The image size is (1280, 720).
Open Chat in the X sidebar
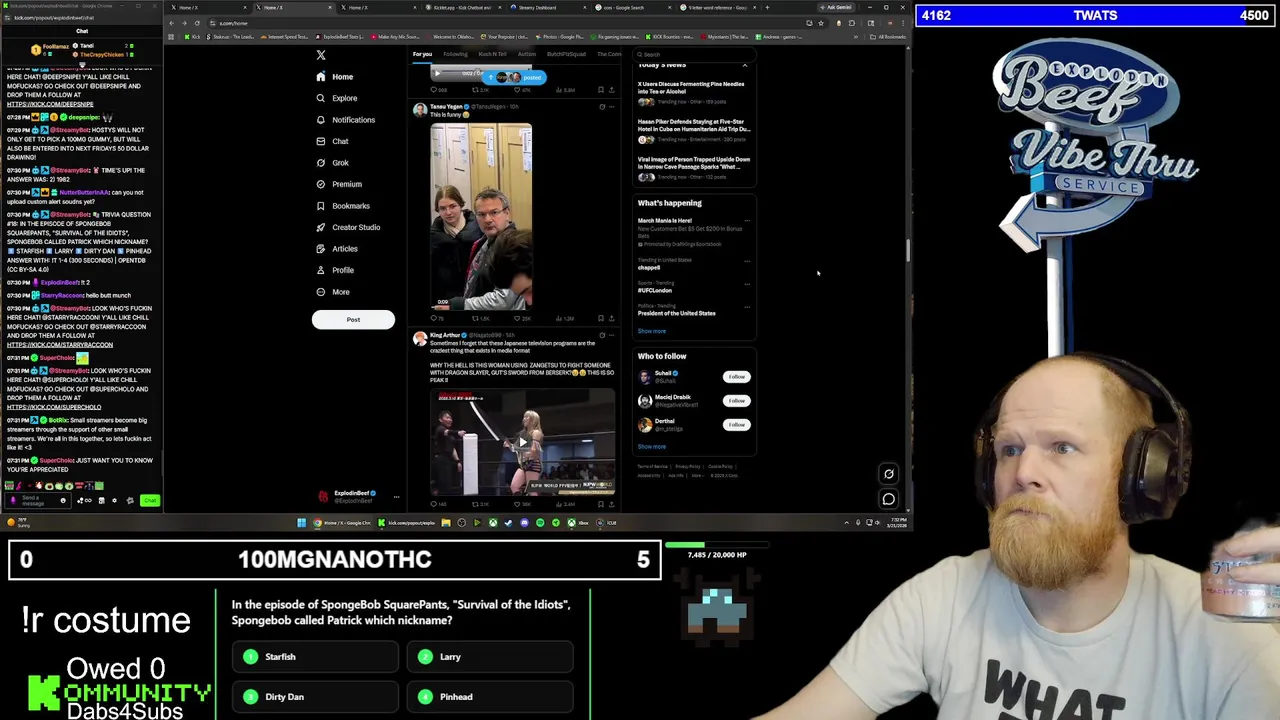coord(332,141)
